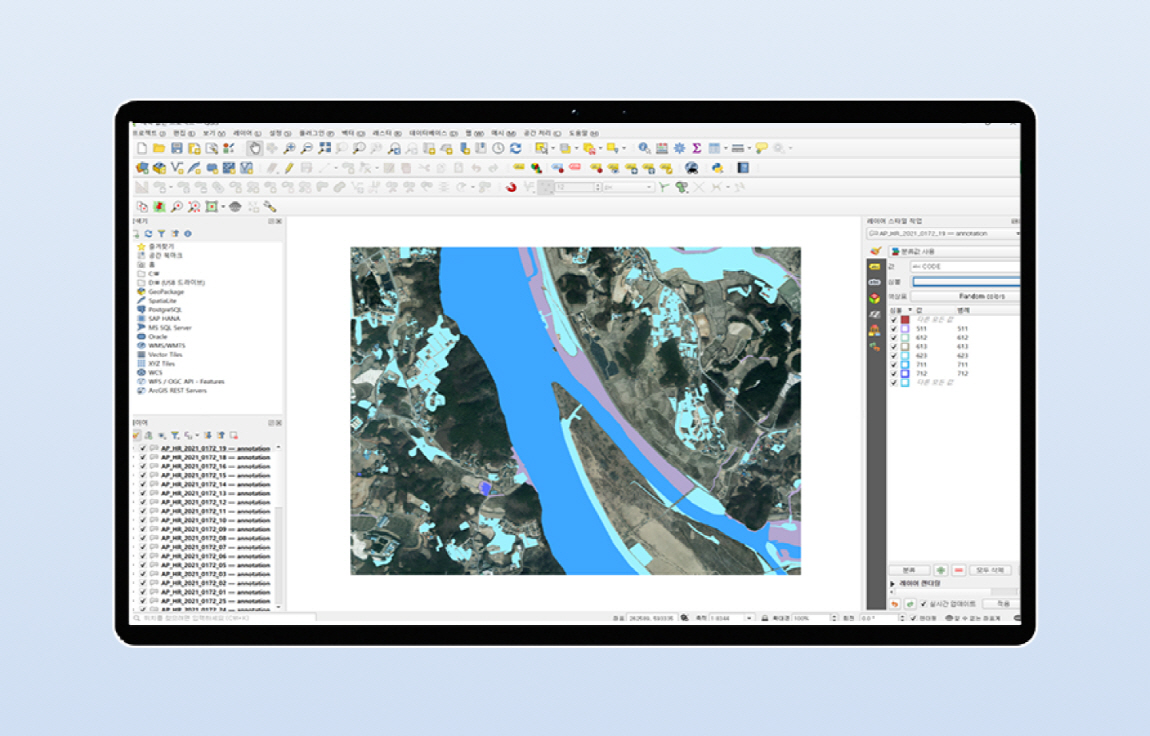This screenshot has width=1150, height=736.
Task: Click the 712 category blue symbol swatch
Action: [905, 373]
